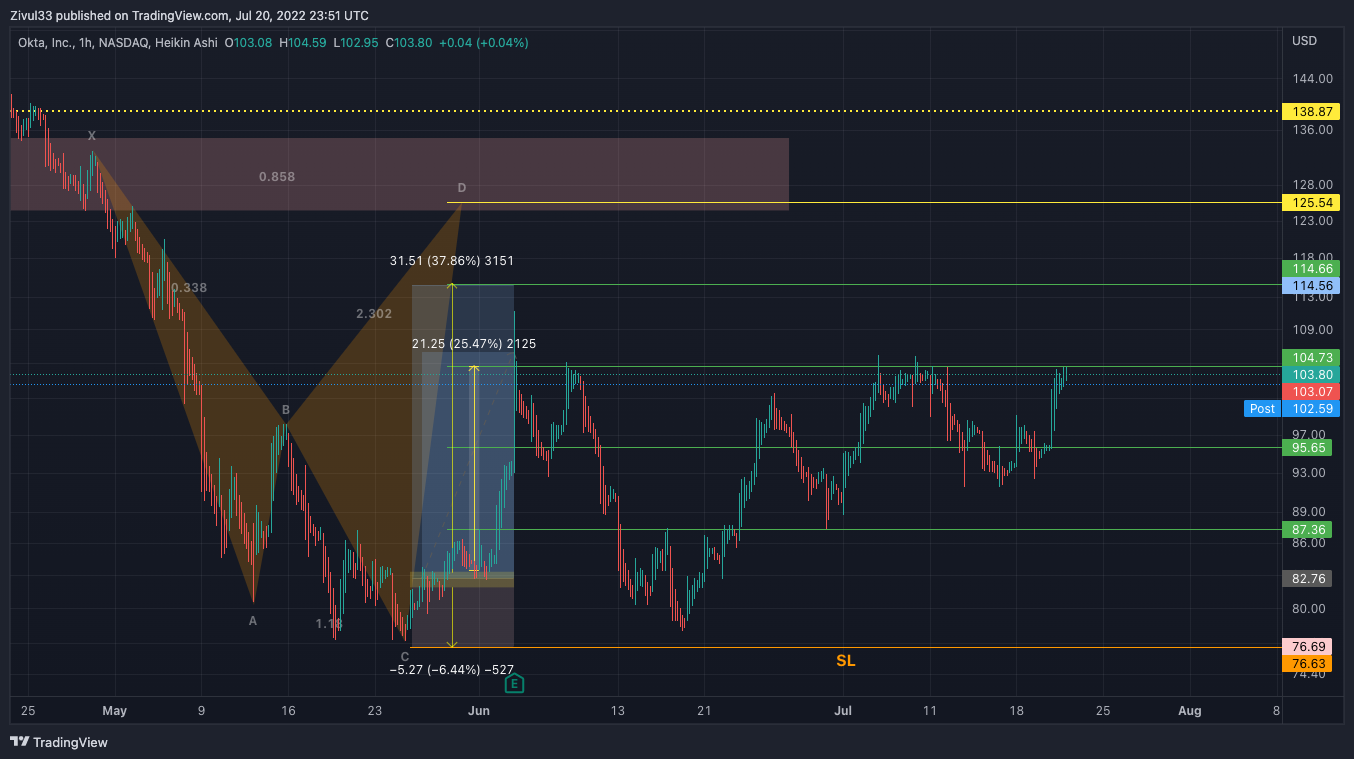Screen dimensions: 1354x759
Task: Click the 13 date label on time axis
Action: pyautogui.click(x=618, y=711)
